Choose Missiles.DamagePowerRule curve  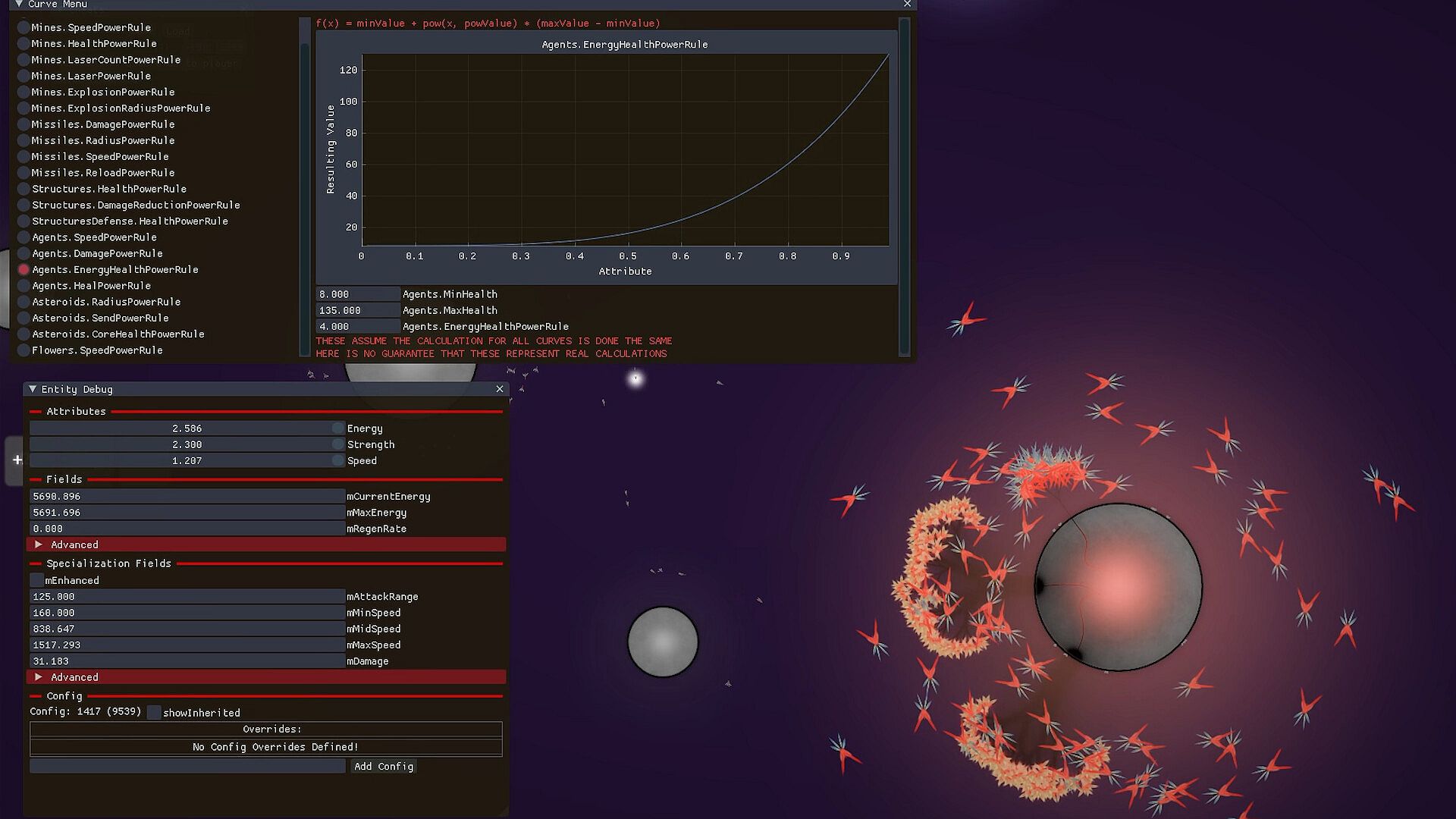pos(24,124)
